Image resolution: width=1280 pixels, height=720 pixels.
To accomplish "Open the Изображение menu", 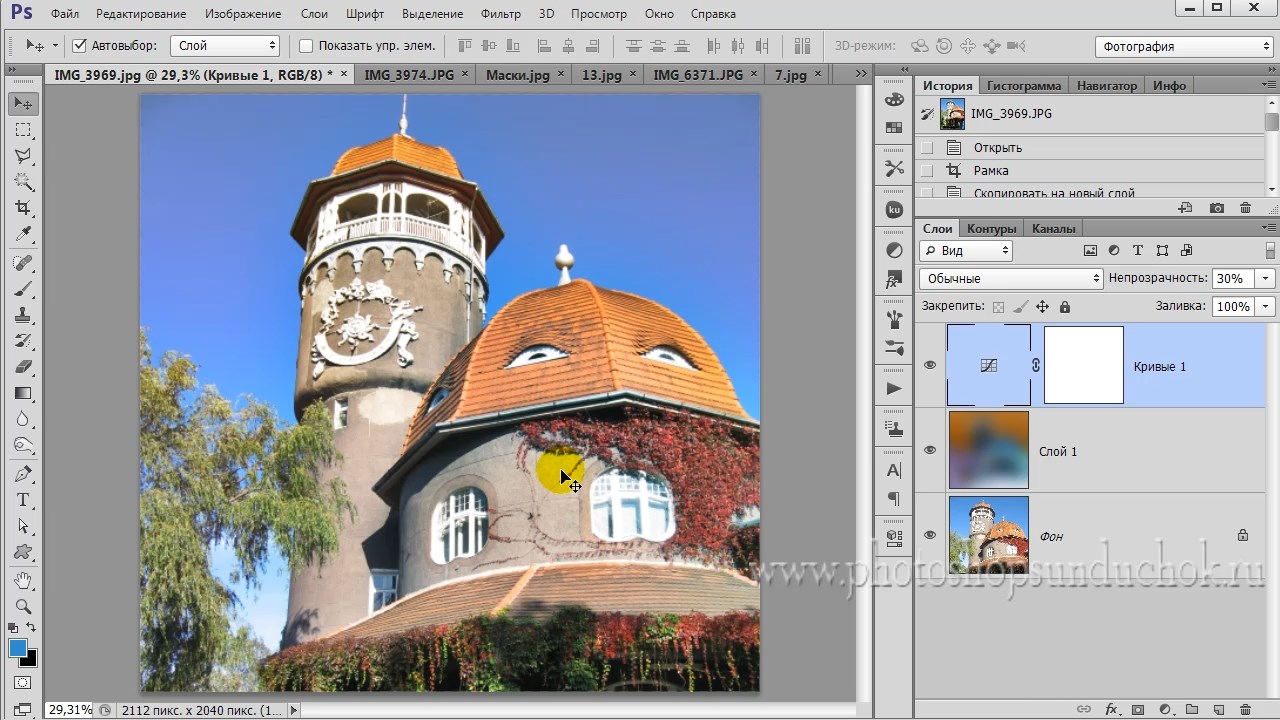I will coord(243,14).
